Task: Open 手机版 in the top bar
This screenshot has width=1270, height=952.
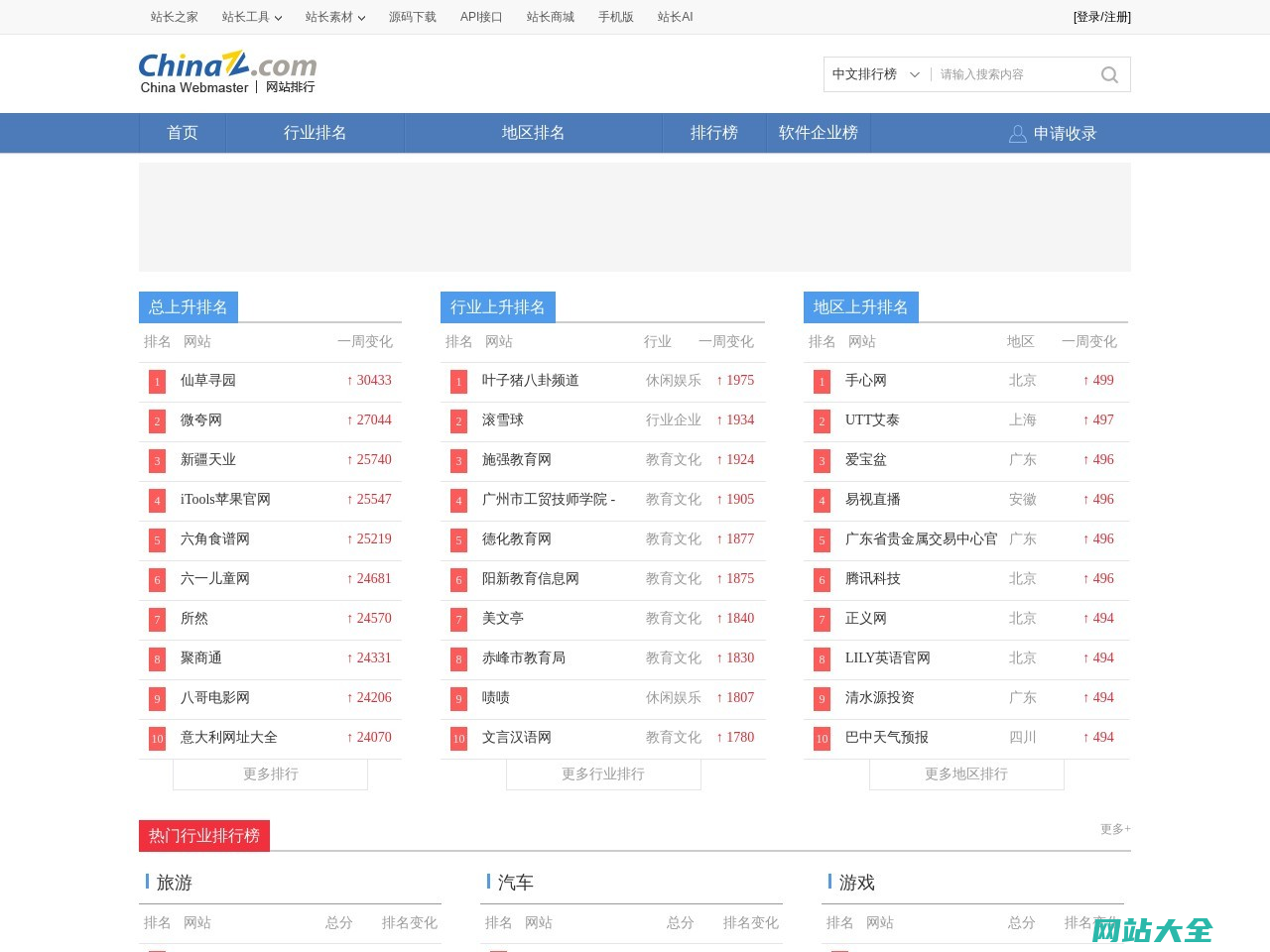Action: click(616, 17)
